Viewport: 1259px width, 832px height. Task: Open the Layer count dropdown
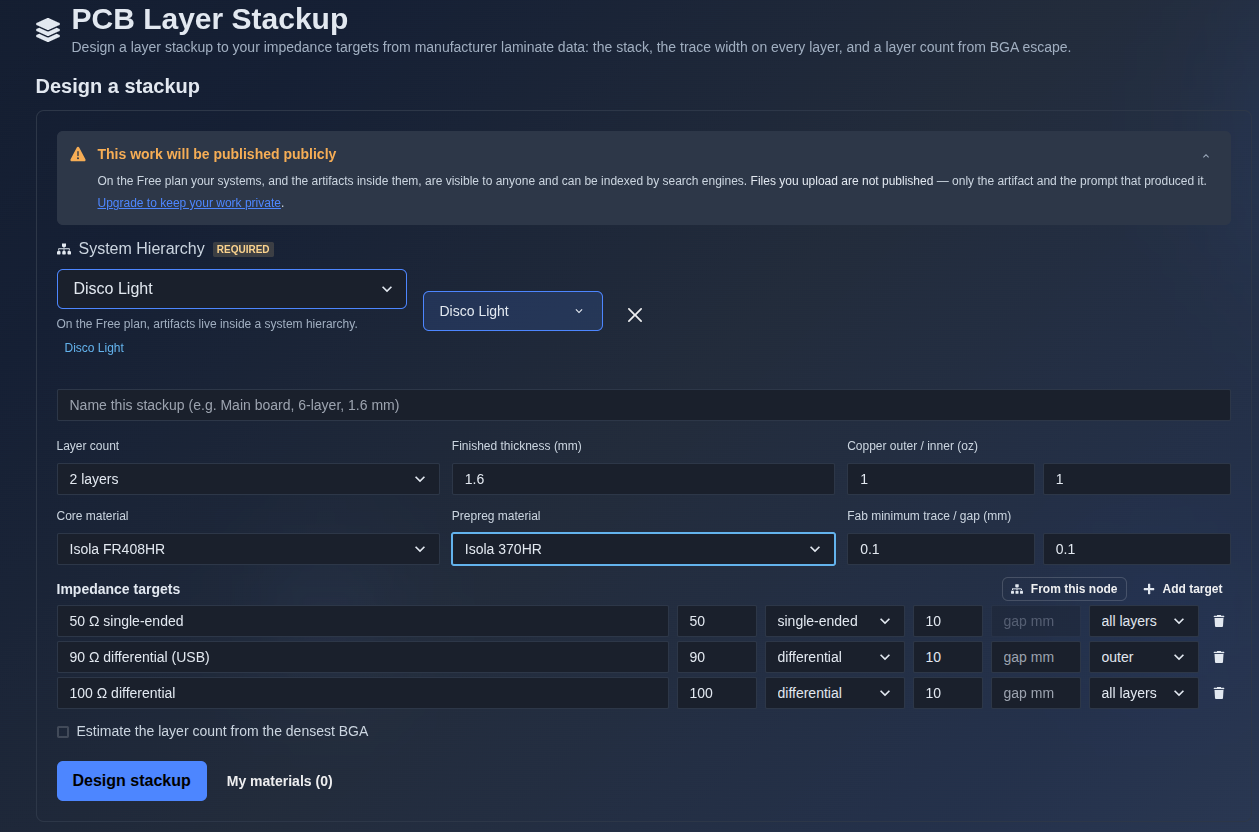pos(248,479)
